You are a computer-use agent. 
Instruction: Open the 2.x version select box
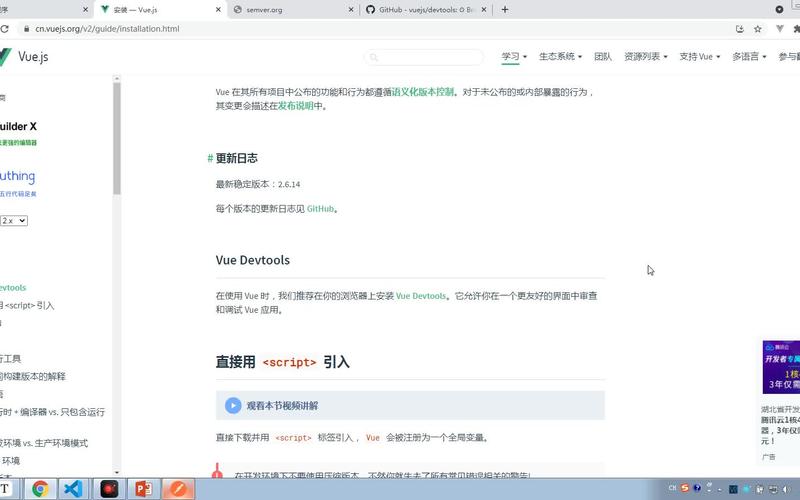click(14, 221)
